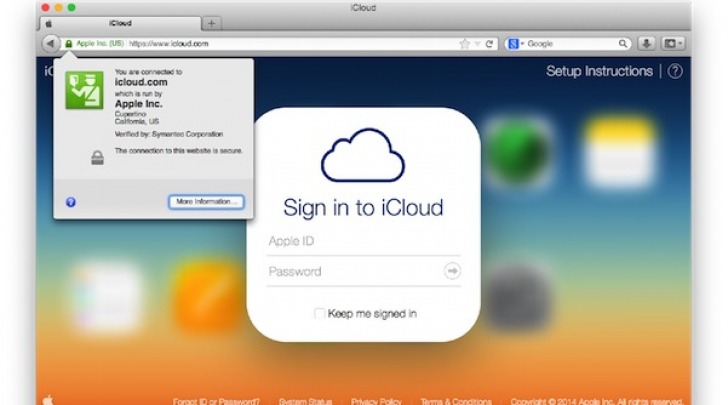Image resolution: width=728 pixels, height=405 pixels.
Task: Click "Verified by: Symantec Corporation" text
Action: [x=169, y=134]
